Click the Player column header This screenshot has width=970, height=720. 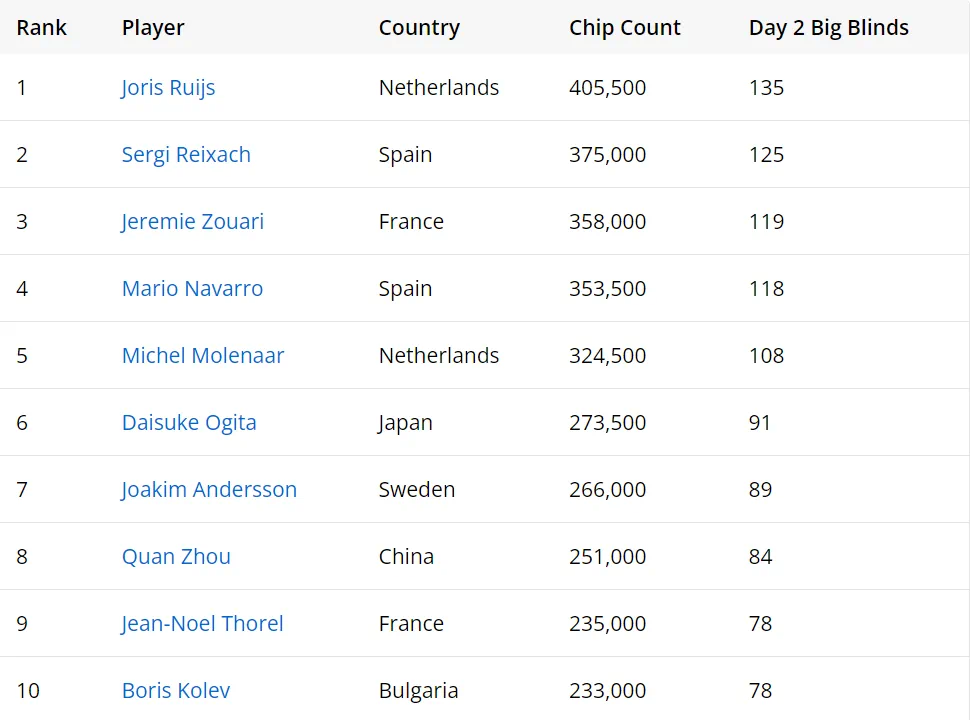click(x=153, y=28)
